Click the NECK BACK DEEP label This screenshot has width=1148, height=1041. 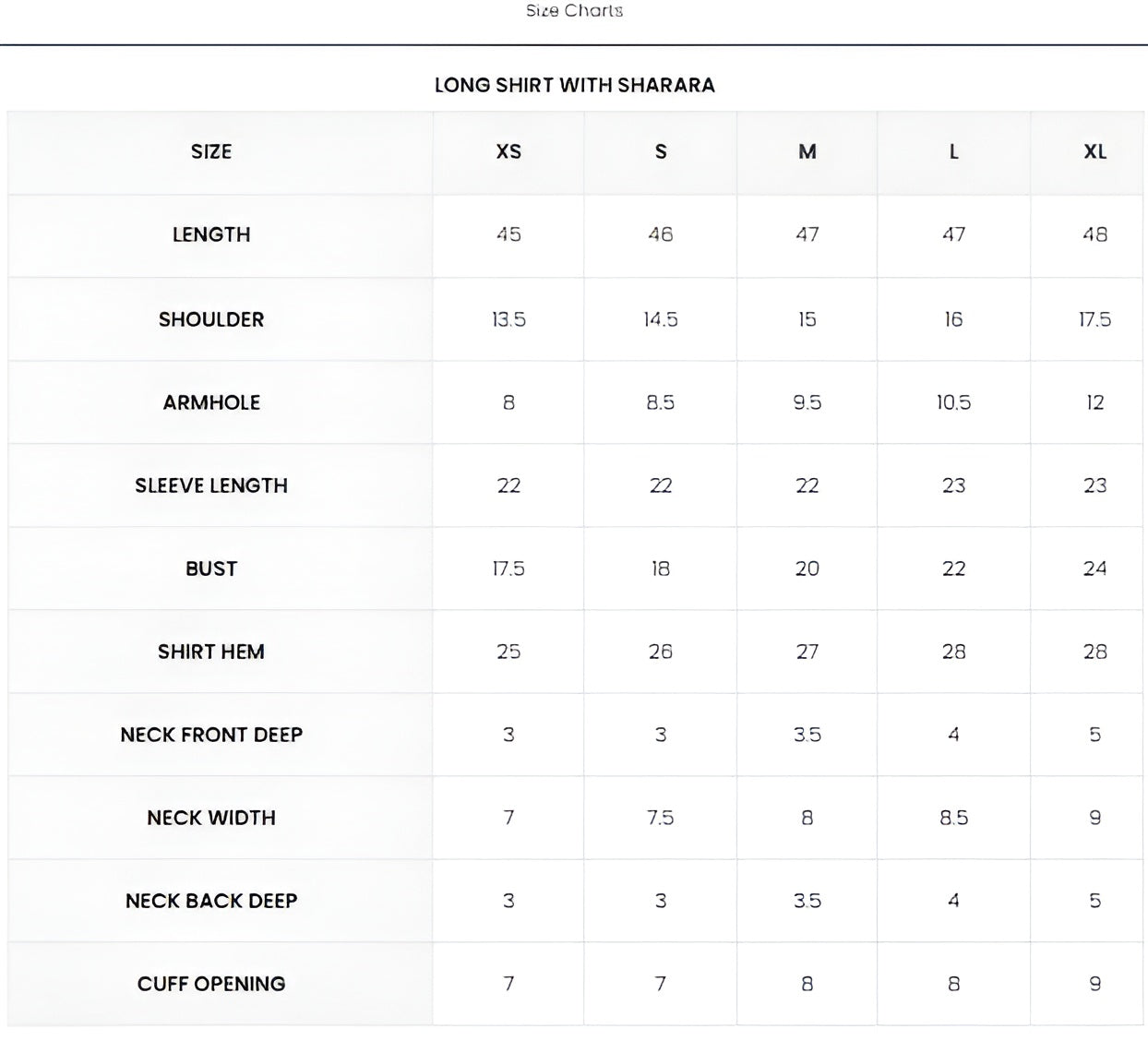(x=211, y=901)
